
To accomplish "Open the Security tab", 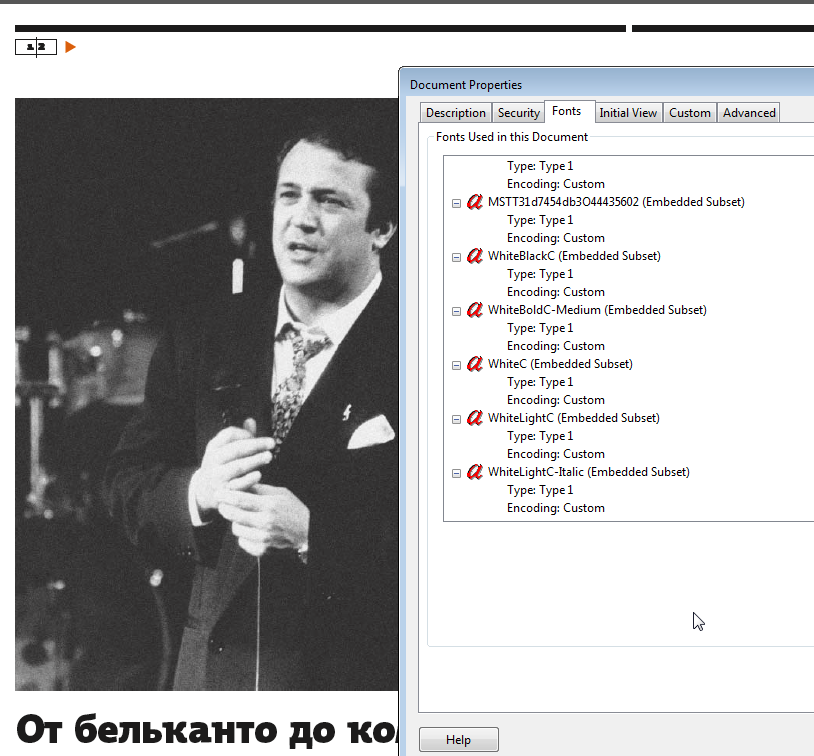I will [518, 113].
